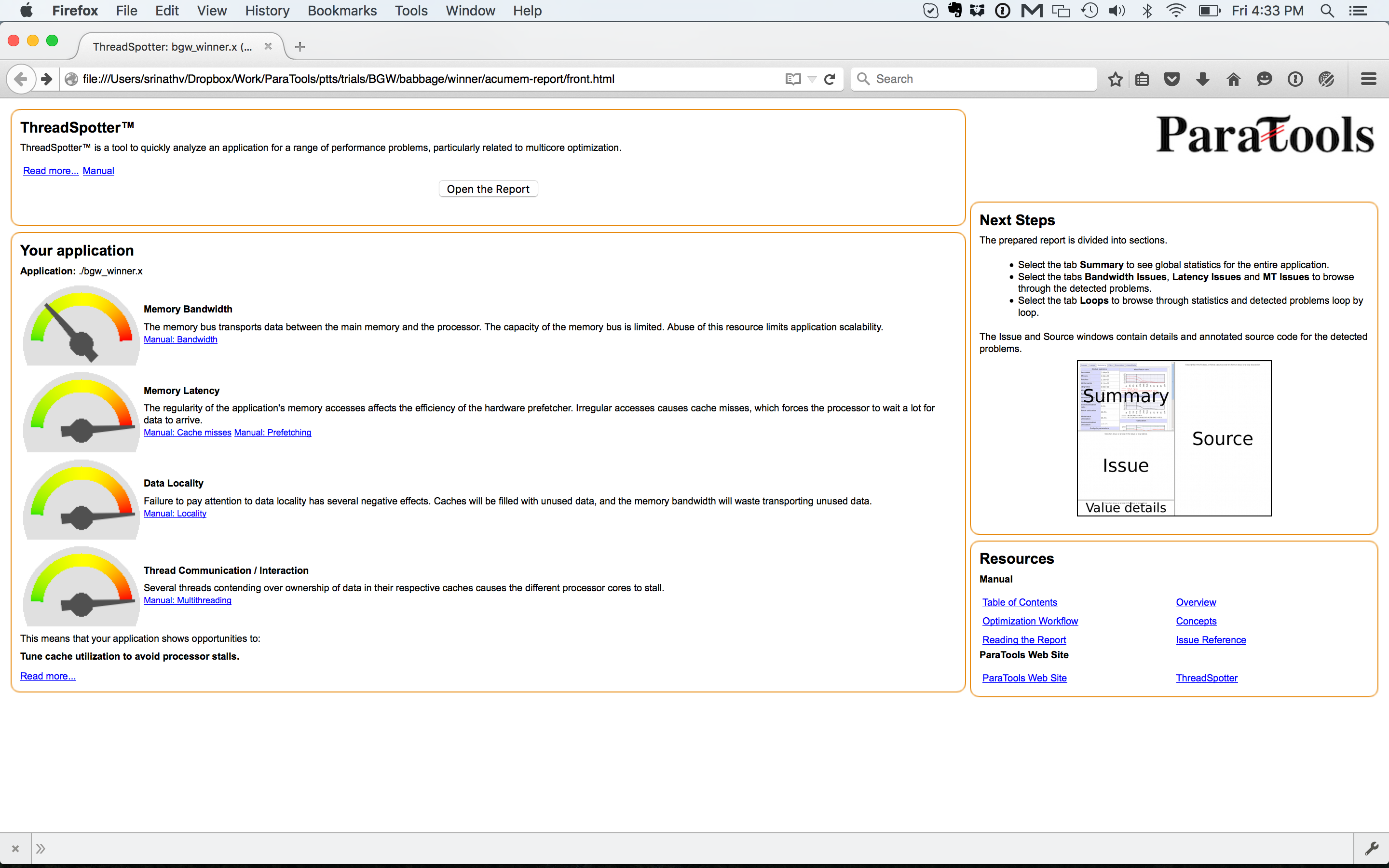Image resolution: width=1389 pixels, height=868 pixels.
Task: Go to the Home page icon
Action: click(1233, 79)
